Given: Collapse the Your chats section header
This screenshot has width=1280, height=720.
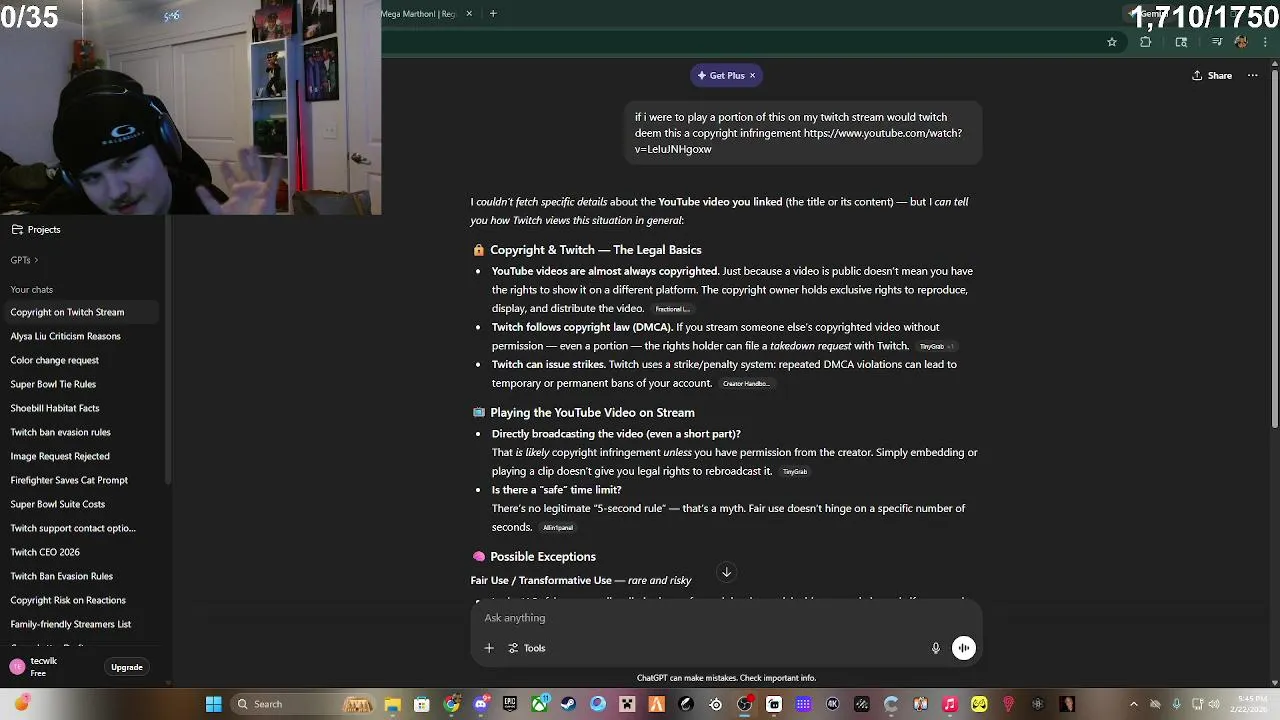Looking at the screenshot, I should [32, 290].
